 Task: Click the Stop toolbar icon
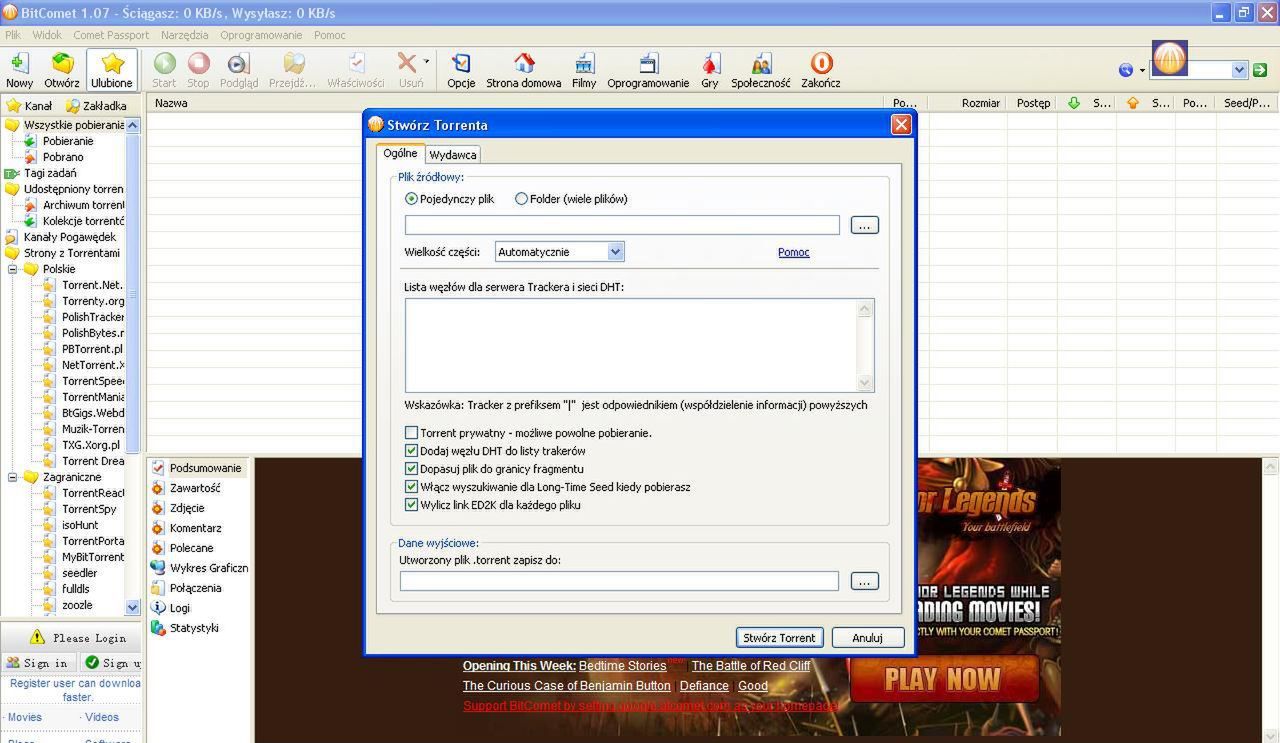point(198,70)
